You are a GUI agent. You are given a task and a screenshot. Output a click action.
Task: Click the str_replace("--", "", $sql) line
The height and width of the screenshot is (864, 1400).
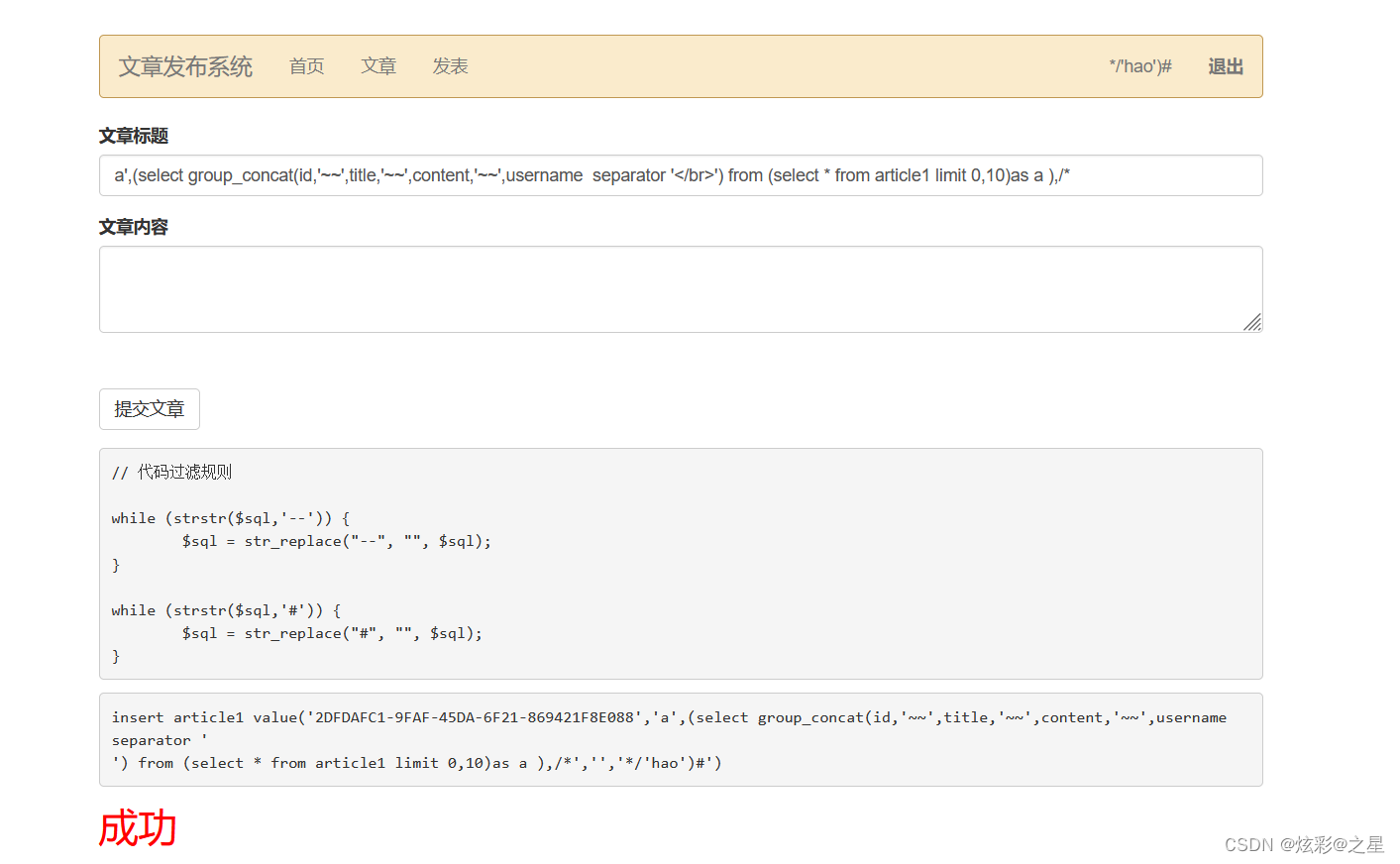(x=336, y=541)
